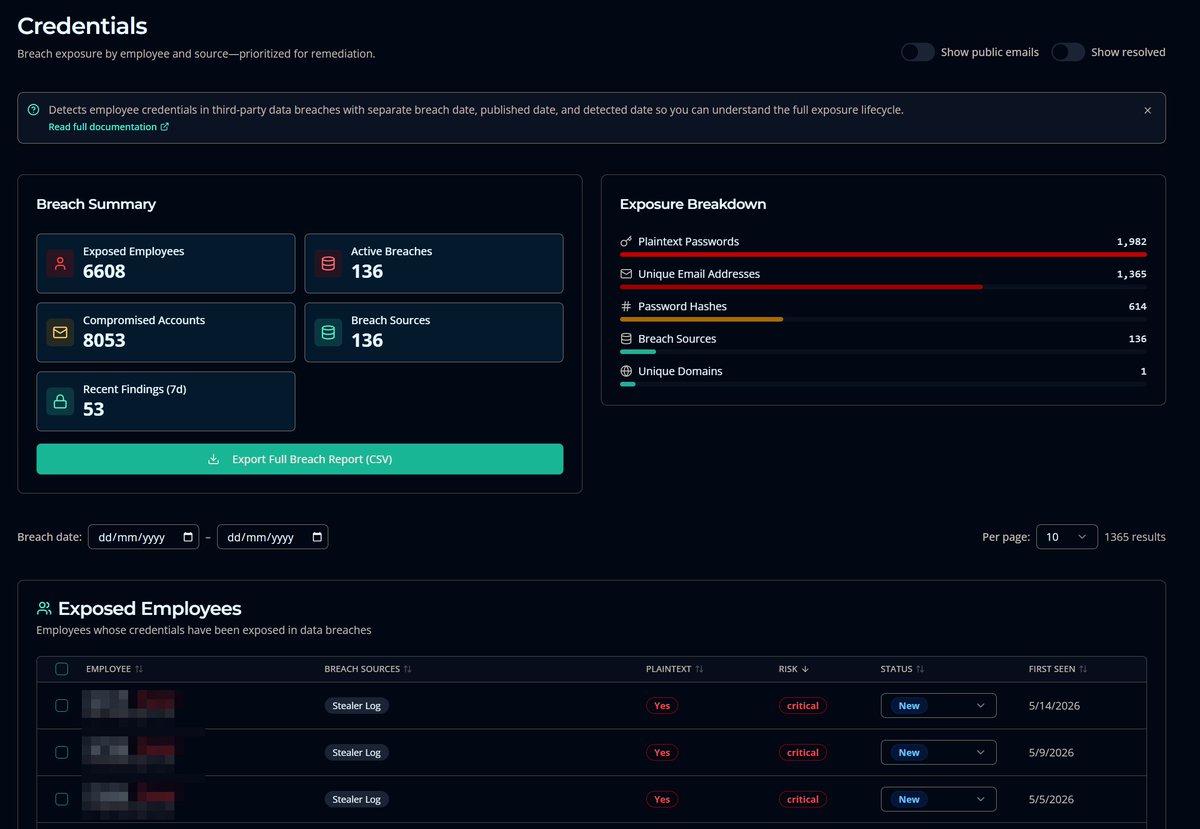The width and height of the screenshot is (1200, 829).
Task: Click Stealer Log tag in 5/14/2026 row
Action: point(357,706)
